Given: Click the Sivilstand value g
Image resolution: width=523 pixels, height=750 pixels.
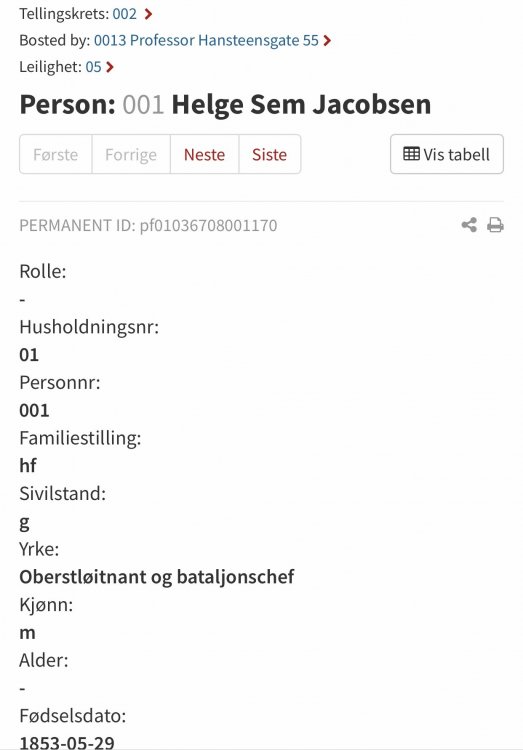Looking at the screenshot, I should (24, 522).
